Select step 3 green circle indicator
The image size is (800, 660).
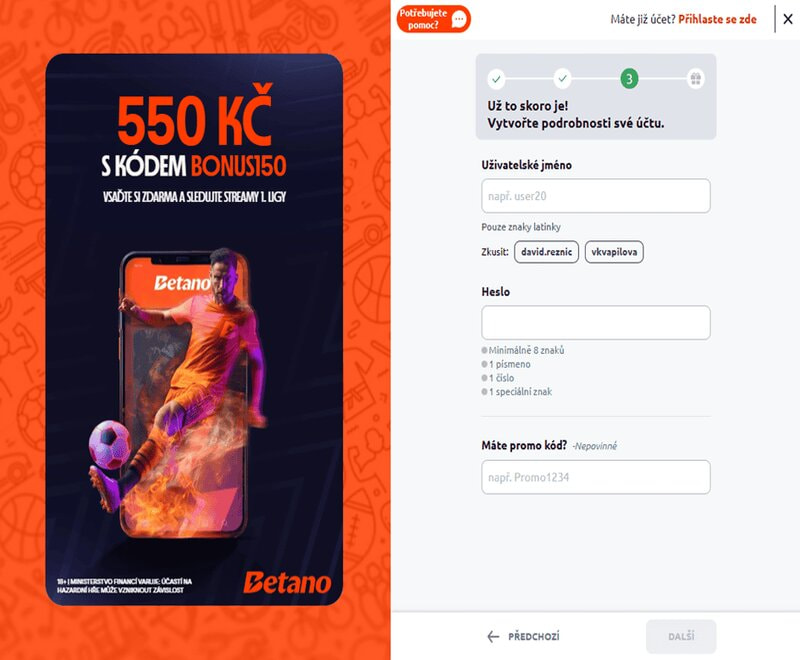click(x=629, y=79)
